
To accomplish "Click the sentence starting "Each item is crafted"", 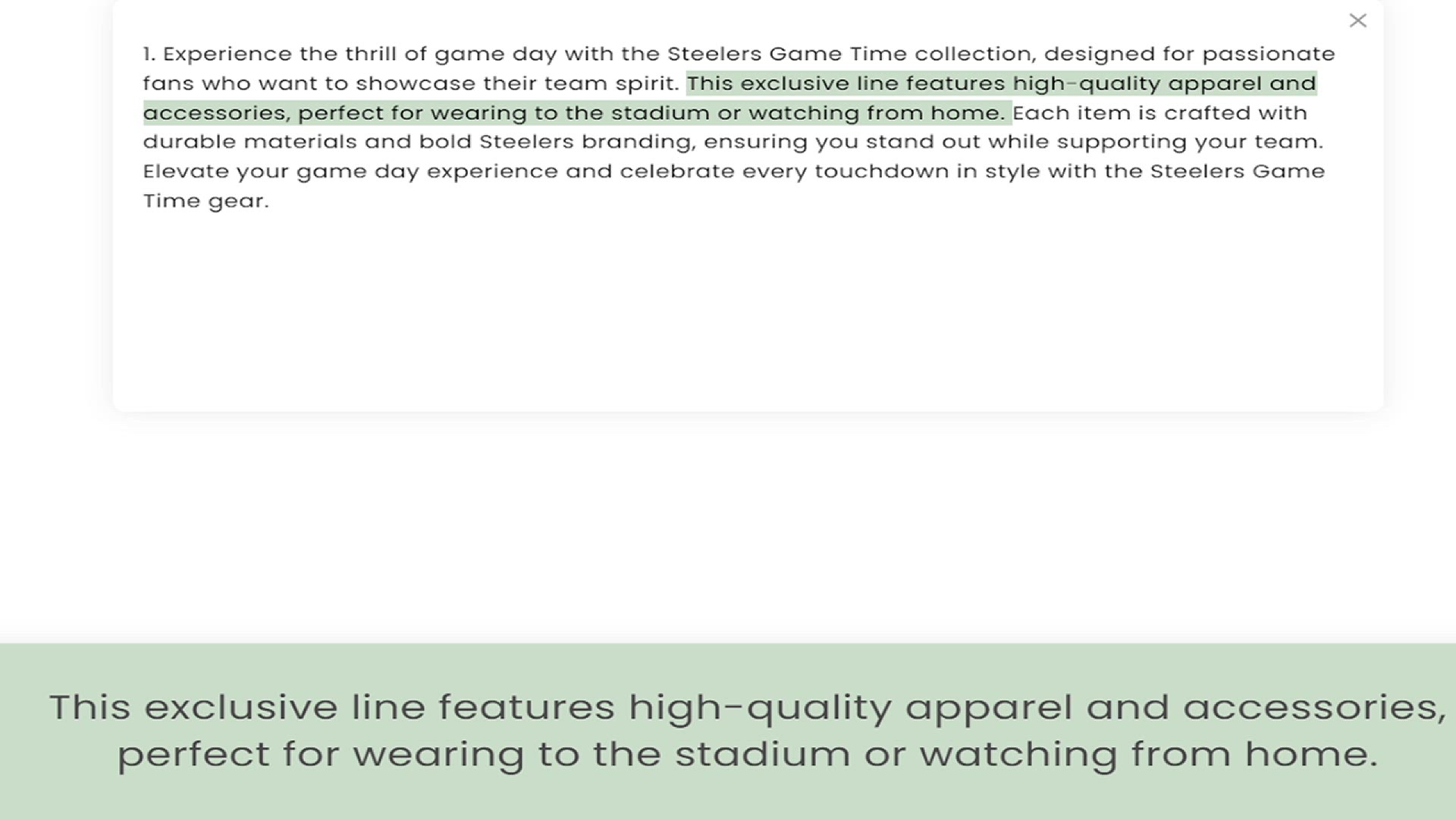I will [x=1160, y=113].
